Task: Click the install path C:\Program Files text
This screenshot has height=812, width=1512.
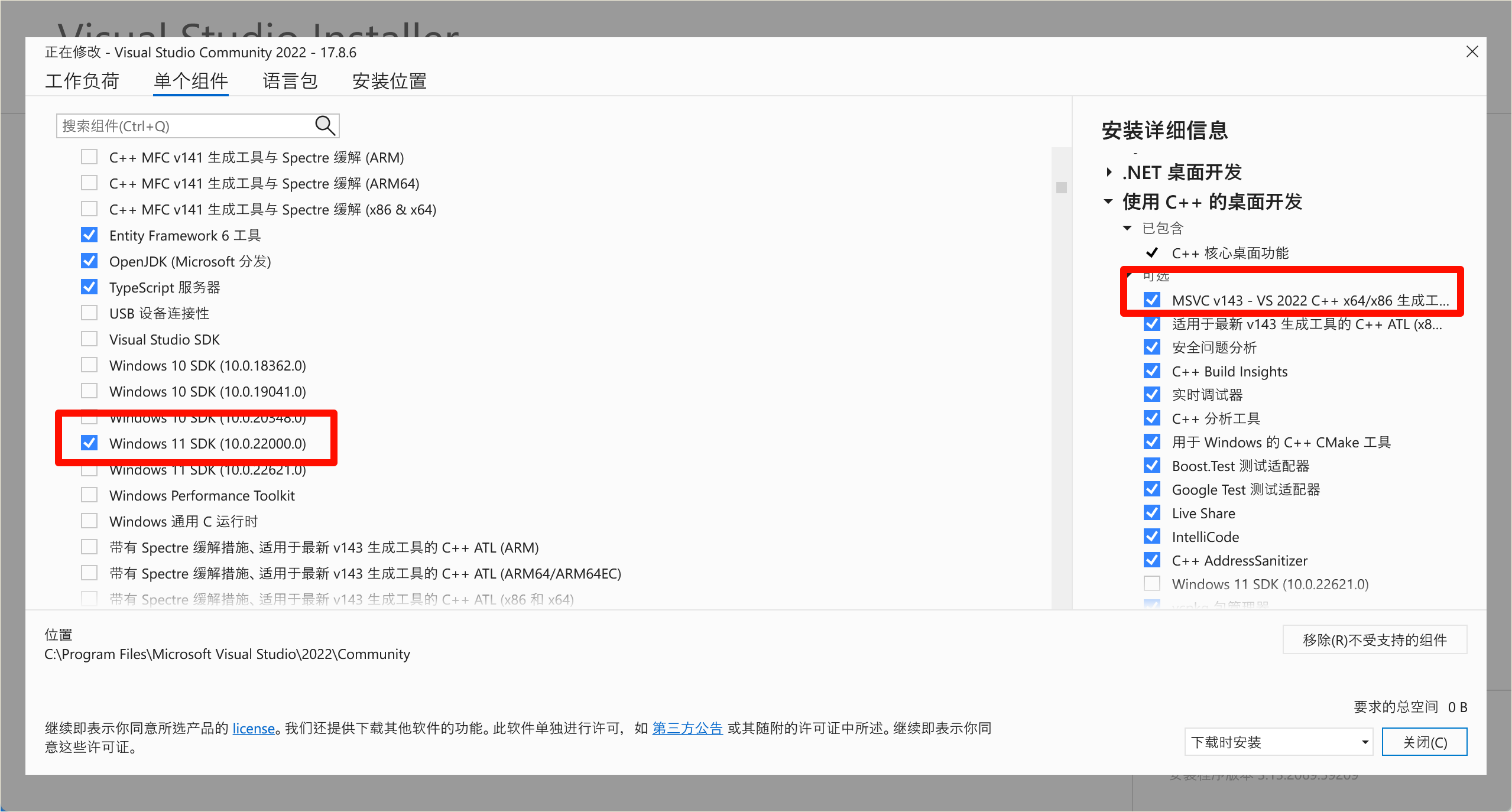Action: pos(227,654)
